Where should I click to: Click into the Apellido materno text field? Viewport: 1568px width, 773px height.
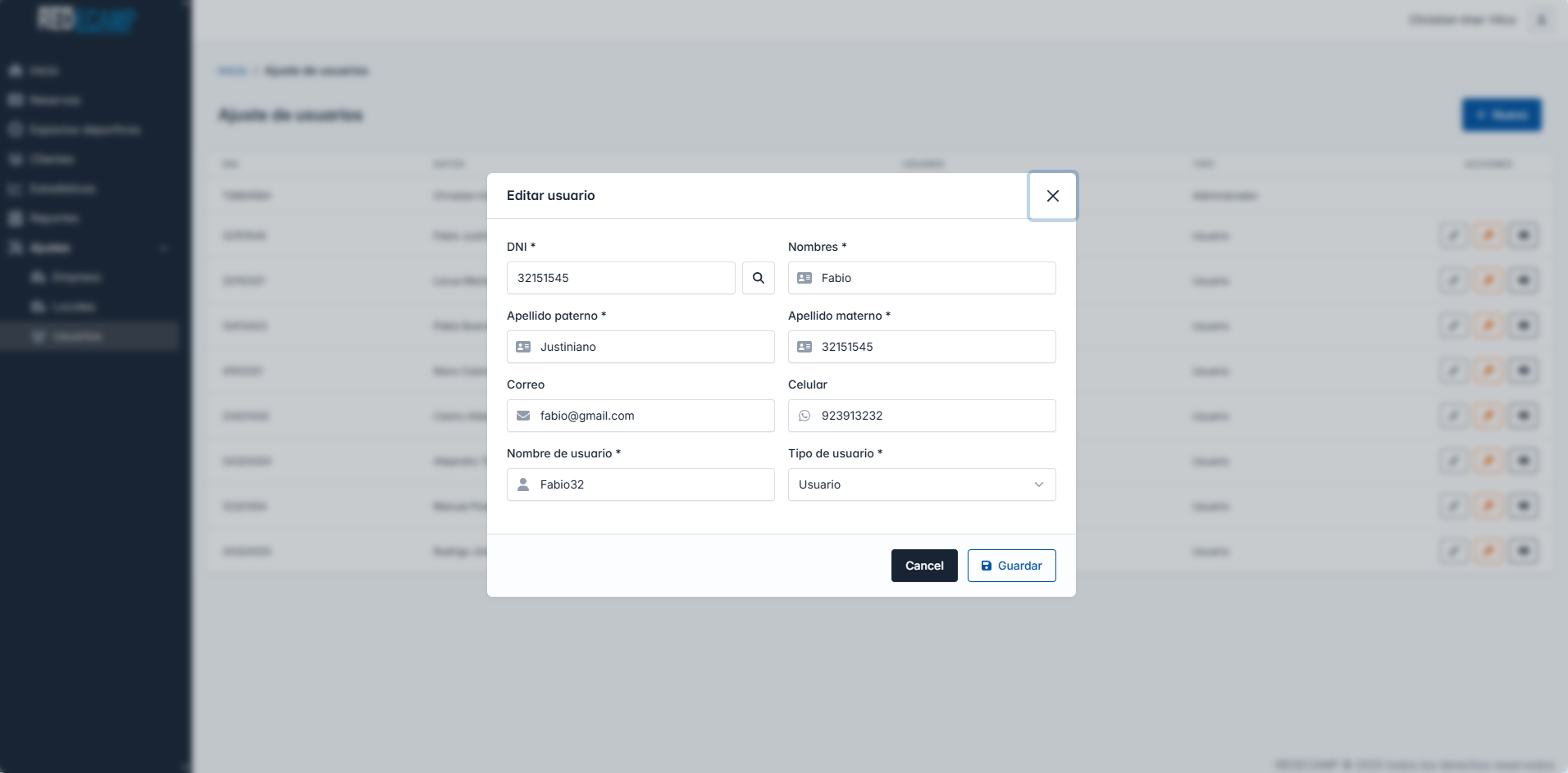[x=935, y=347]
